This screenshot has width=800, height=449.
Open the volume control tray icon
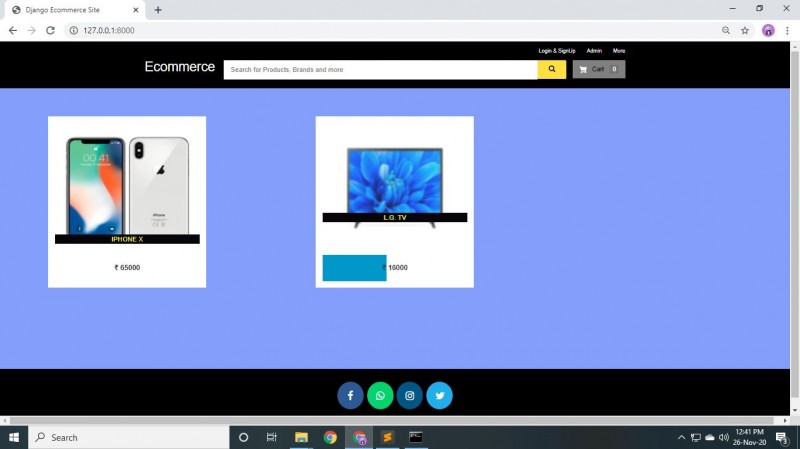point(723,437)
